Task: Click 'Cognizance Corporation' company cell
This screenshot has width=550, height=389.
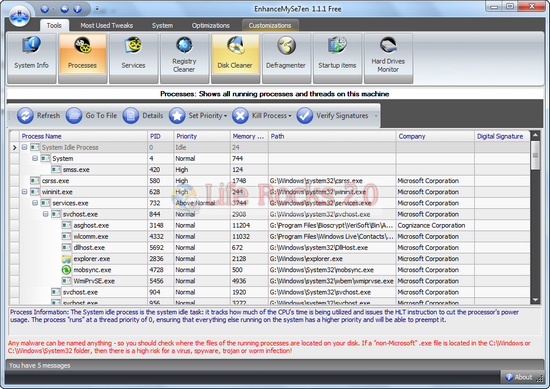Action: [435, 225]
